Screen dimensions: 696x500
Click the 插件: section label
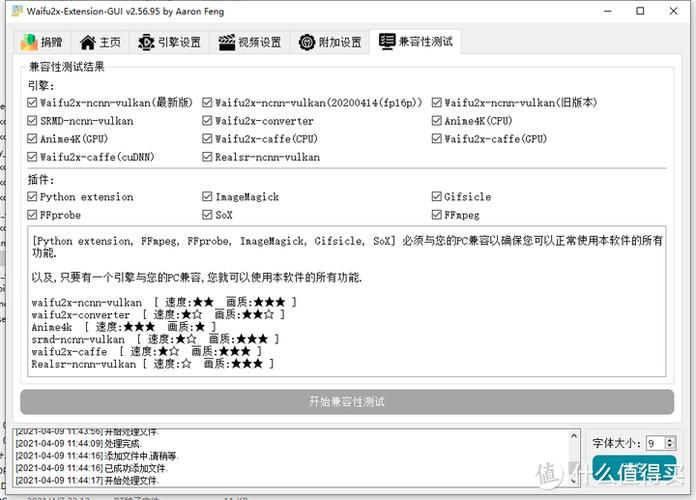[41, 179]
